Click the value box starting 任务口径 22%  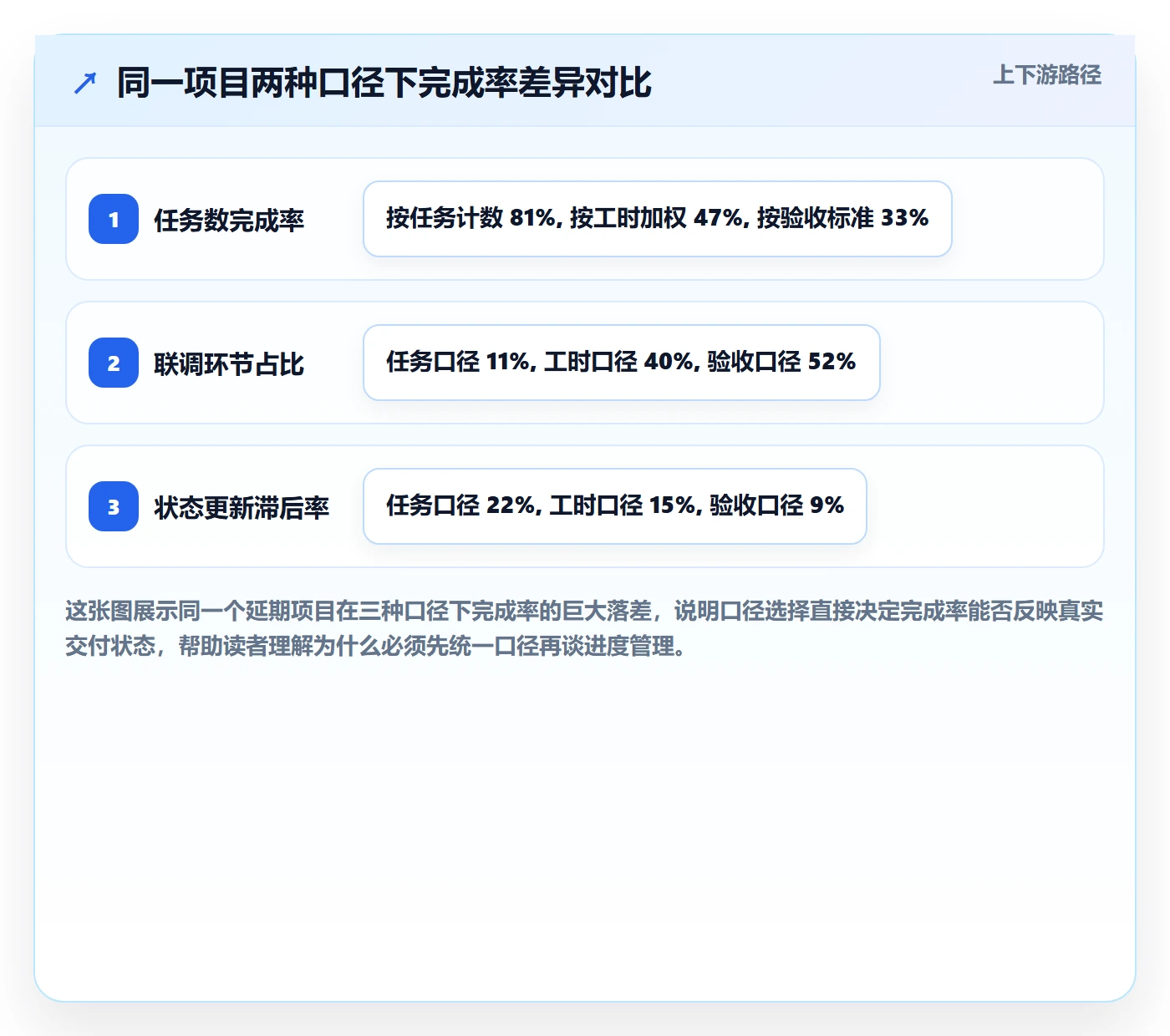click(615, 506)
